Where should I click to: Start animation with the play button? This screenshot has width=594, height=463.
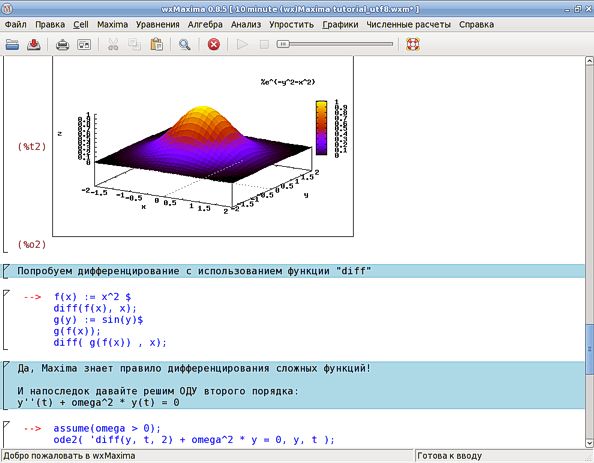242,45
